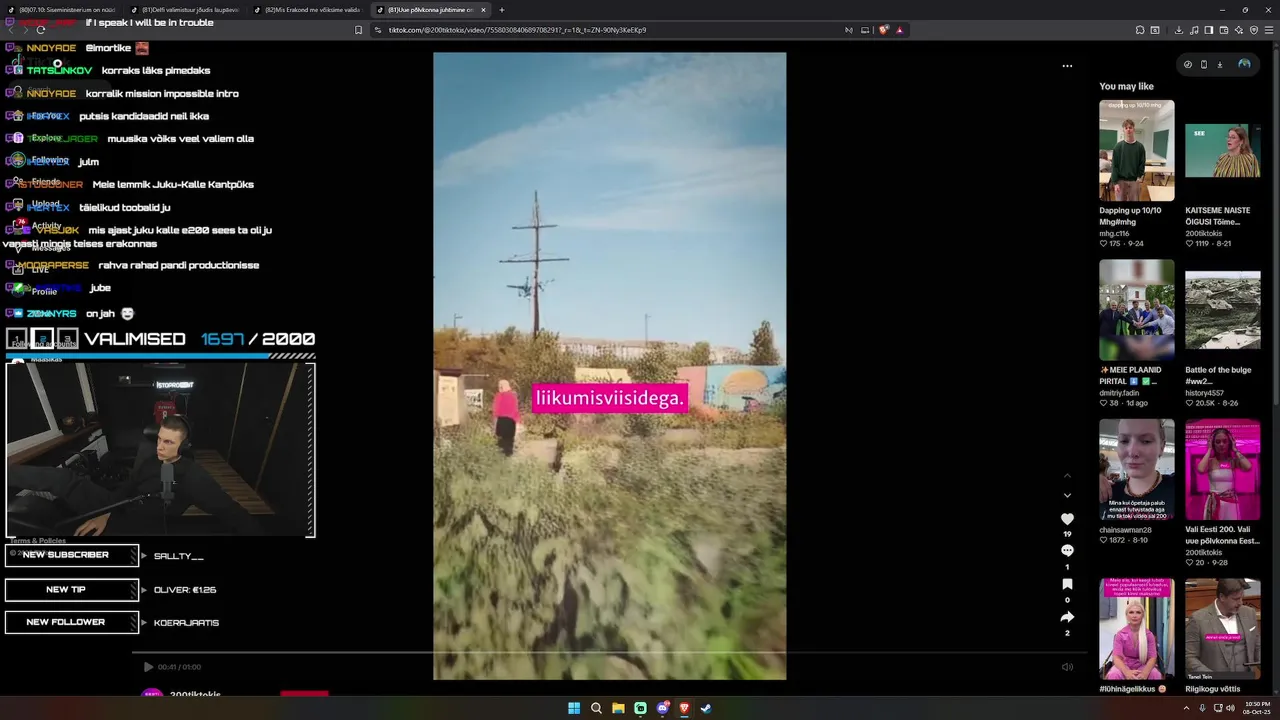
Task: Click the mhg.c116 author name
Action: coord(1114,233)
